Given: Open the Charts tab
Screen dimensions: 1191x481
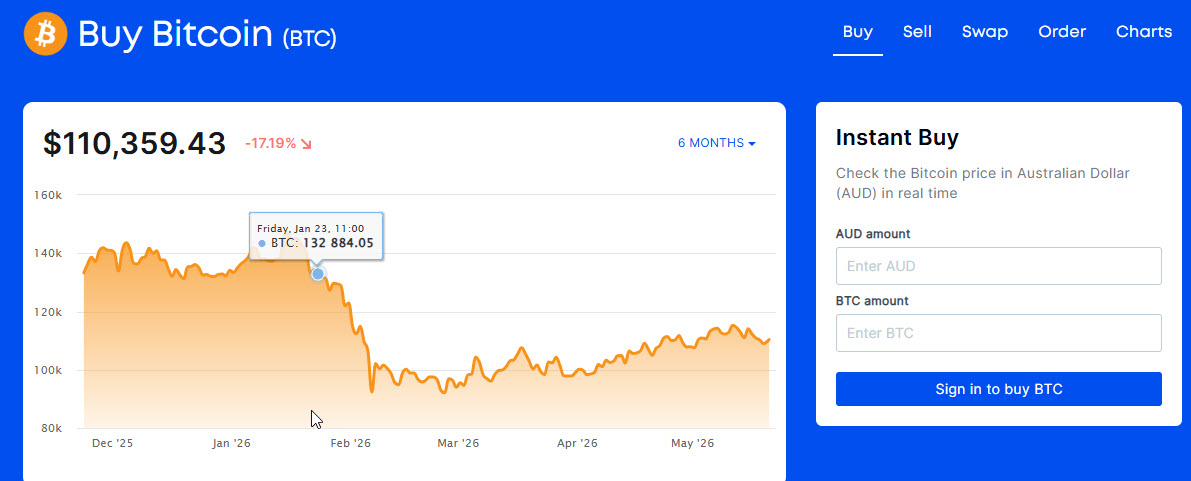Looking at the screenshot, I should point(1144,32).
